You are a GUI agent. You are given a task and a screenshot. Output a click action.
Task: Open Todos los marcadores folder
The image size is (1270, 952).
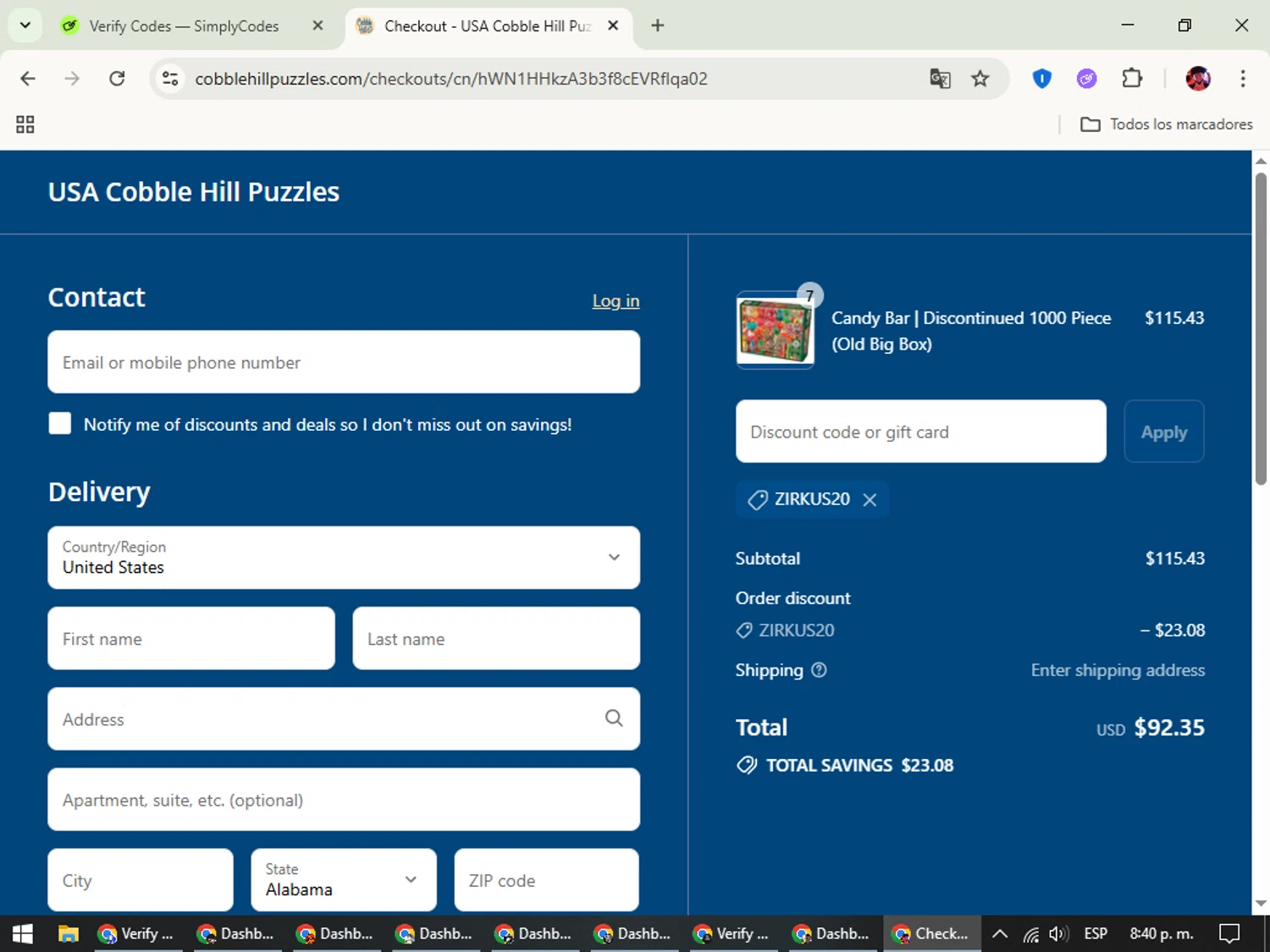point(1167,124)
